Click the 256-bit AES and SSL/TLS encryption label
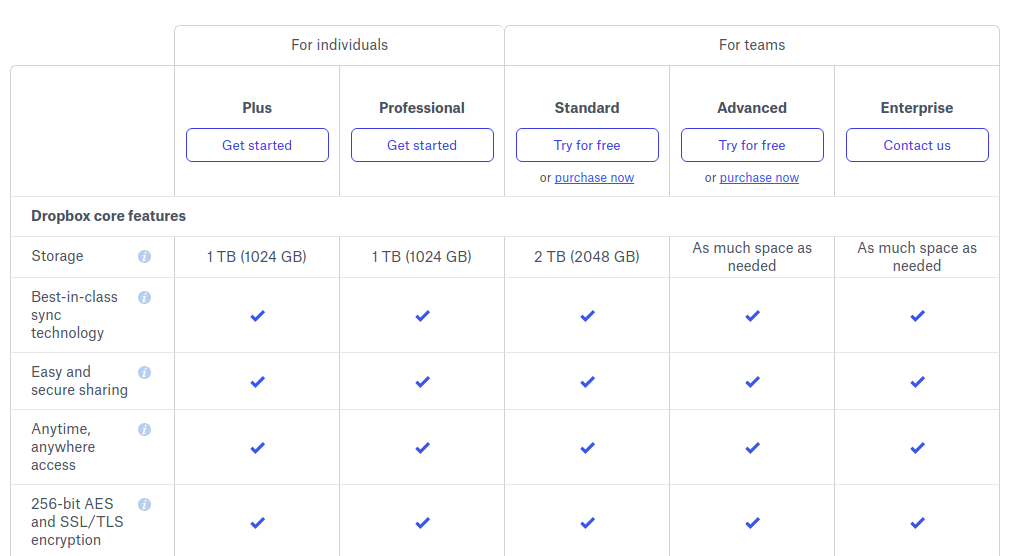Screen dimensions: 1010x556 (77, 522)
